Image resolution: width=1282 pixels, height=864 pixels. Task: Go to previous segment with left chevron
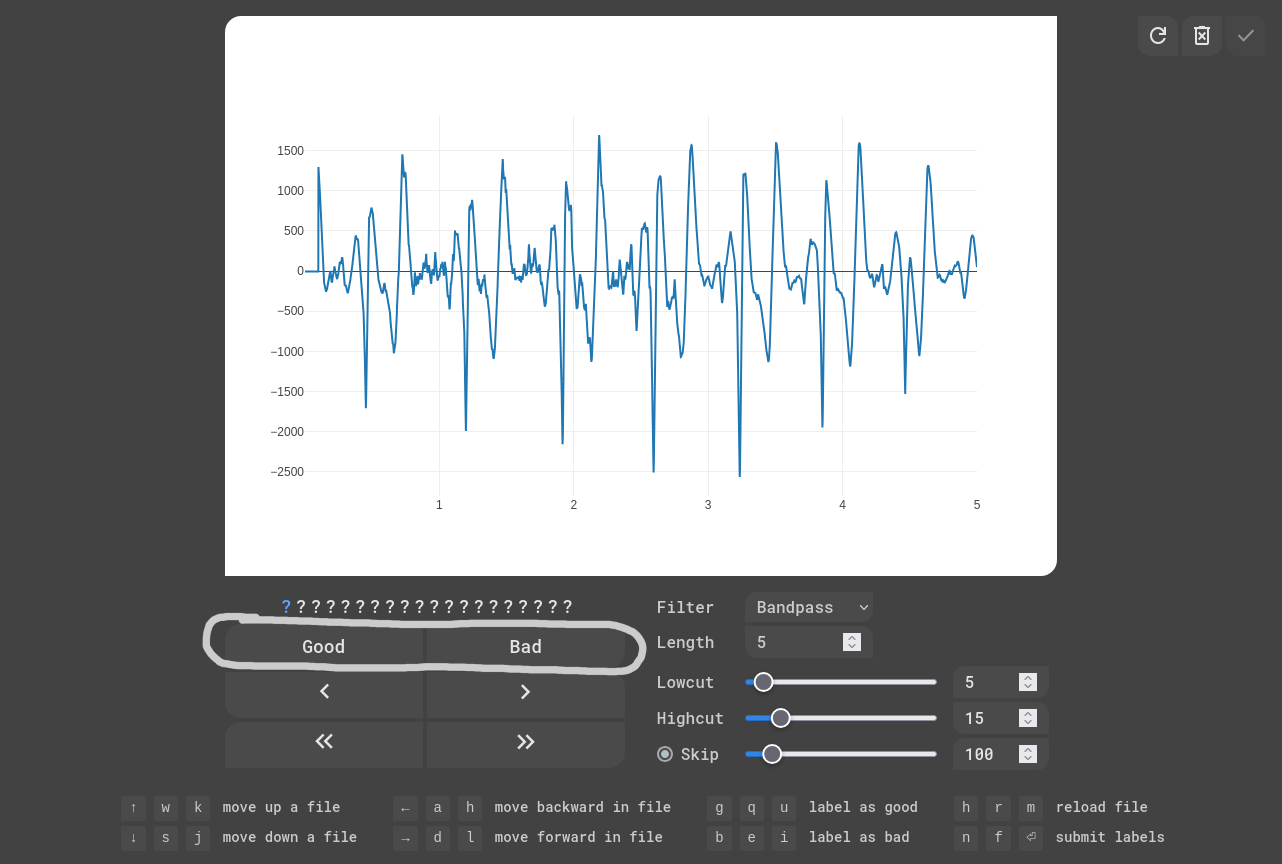[x=324, y=692]
